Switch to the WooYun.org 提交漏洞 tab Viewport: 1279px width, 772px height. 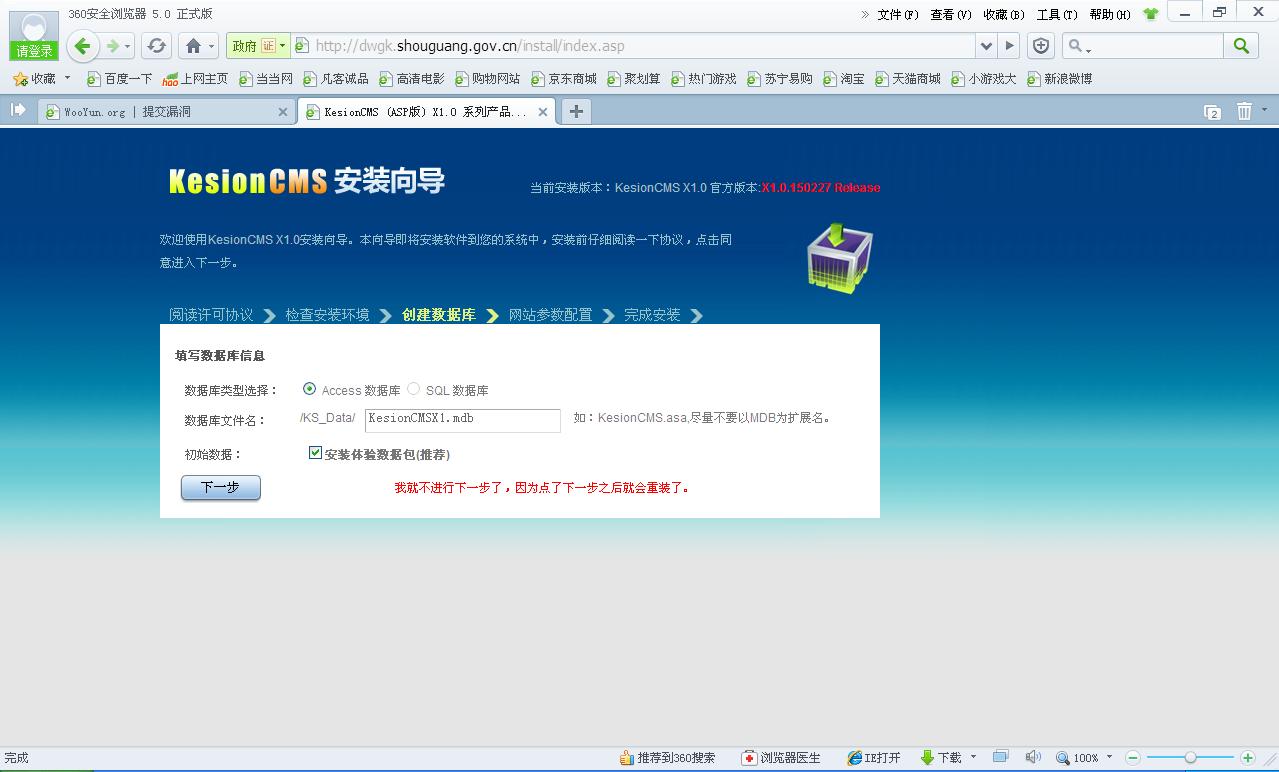click(166, 112)
